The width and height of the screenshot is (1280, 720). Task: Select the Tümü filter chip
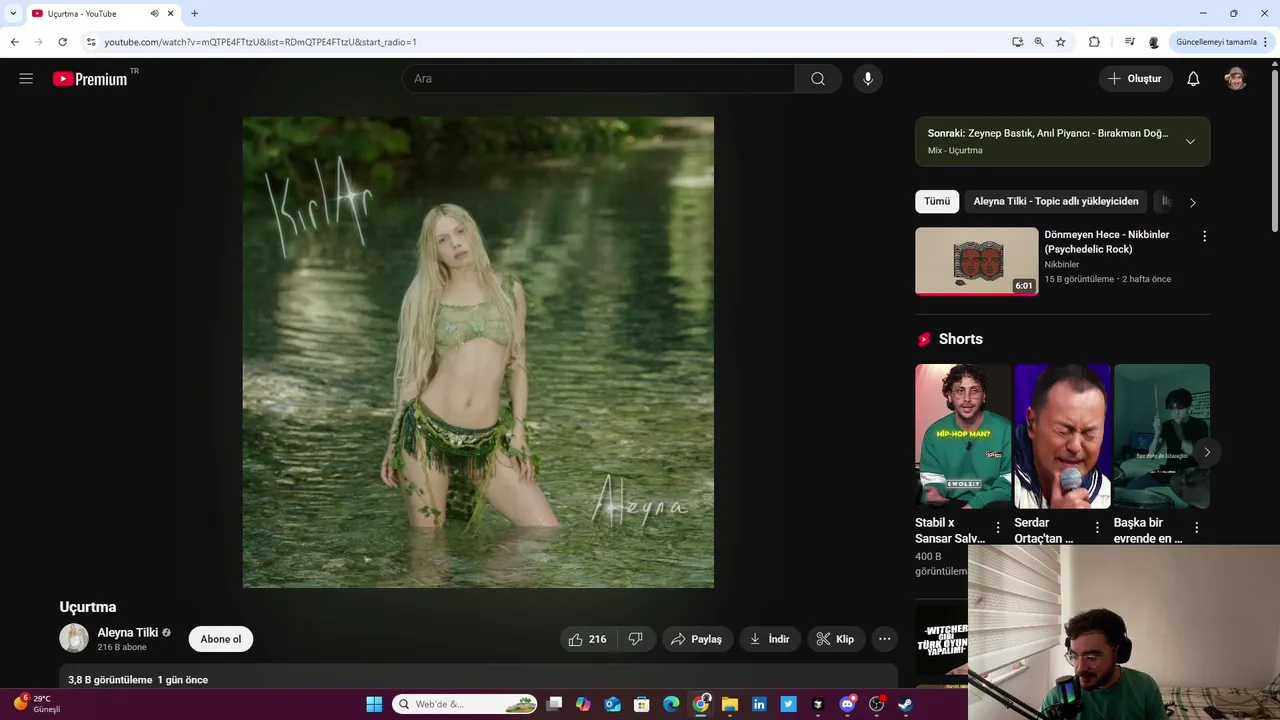(x=937, y=201)
